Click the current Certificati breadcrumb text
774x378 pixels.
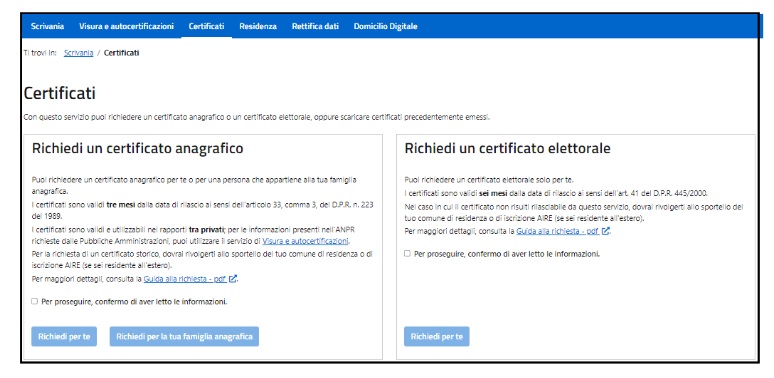[121, 53]
